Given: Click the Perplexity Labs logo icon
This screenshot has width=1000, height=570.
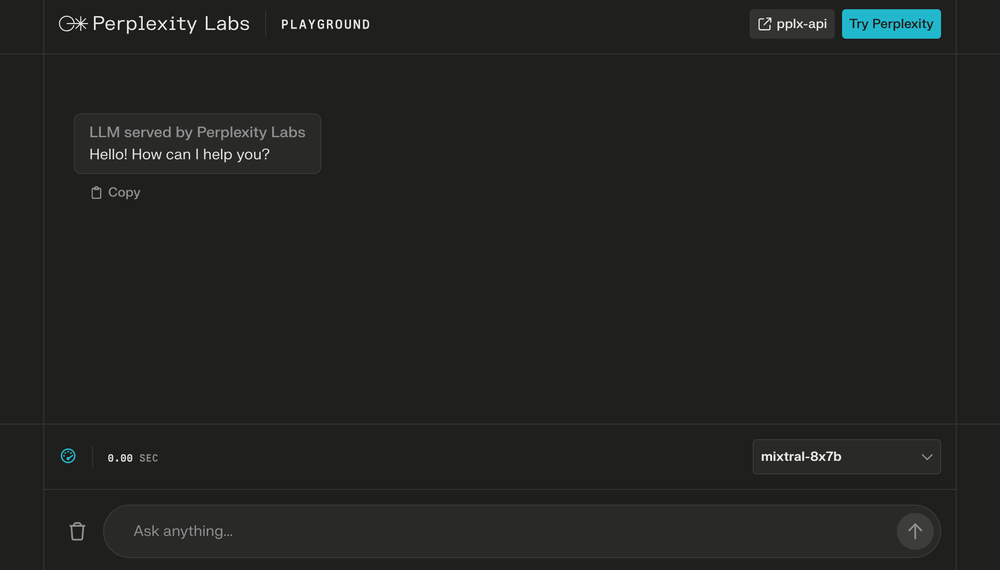Looking at the screenshot, I should (x=73, y=24).
